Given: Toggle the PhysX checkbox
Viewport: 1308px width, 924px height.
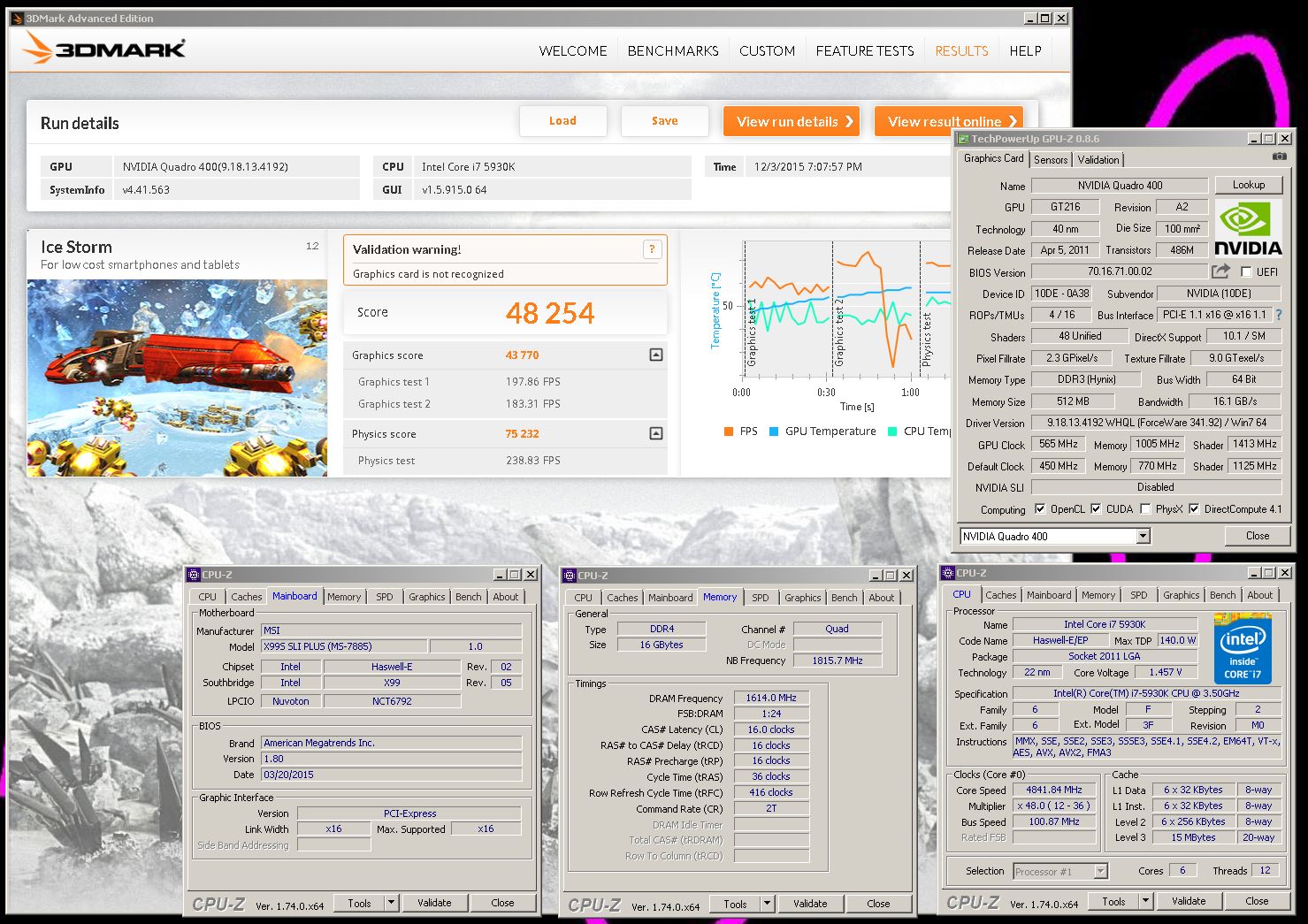Looking at the screenshot, I should 1145,509.
